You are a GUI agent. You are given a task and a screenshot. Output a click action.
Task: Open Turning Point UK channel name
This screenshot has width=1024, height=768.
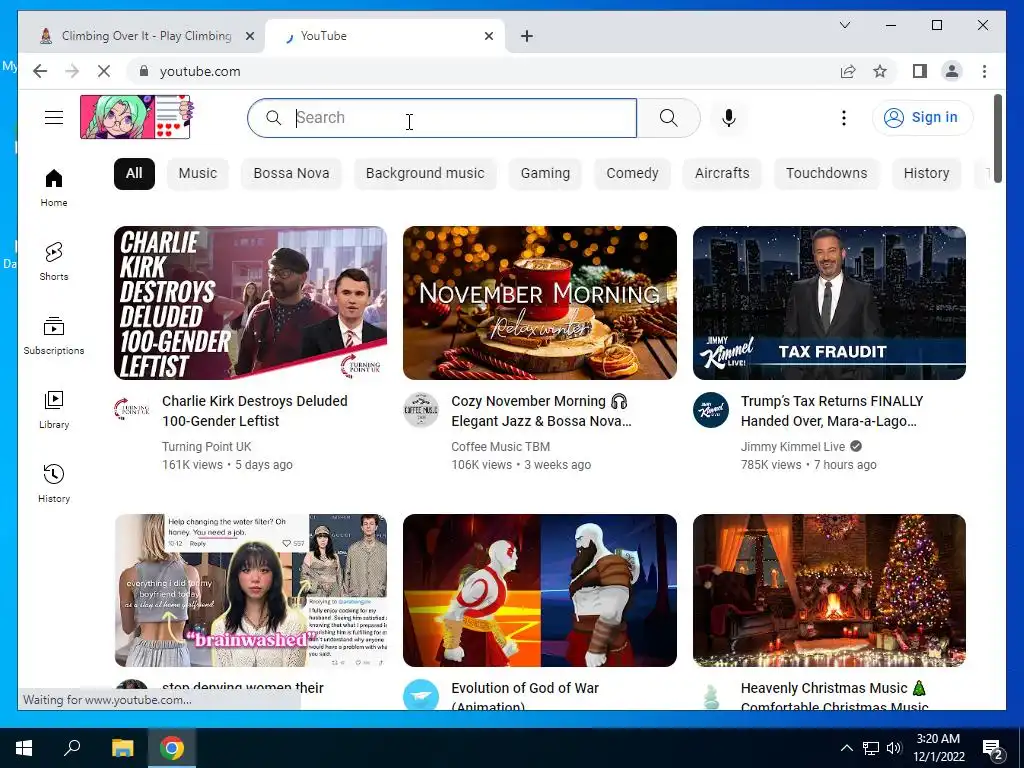pyautogui.click(x=206, y=447)
